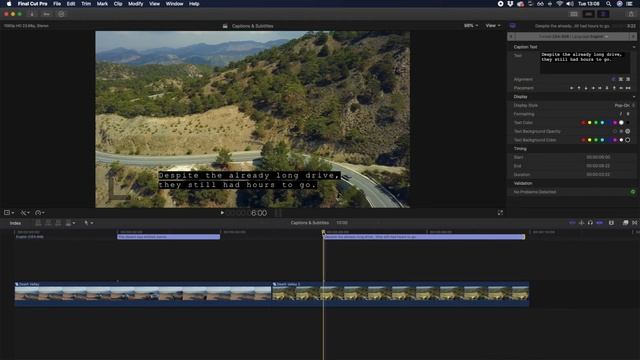Image resolution: width=640 pixels, height=360 pixels.
Task: Select leftmost Text Background Opacity option
Action: pyautogui.click(x=615, y=131)
